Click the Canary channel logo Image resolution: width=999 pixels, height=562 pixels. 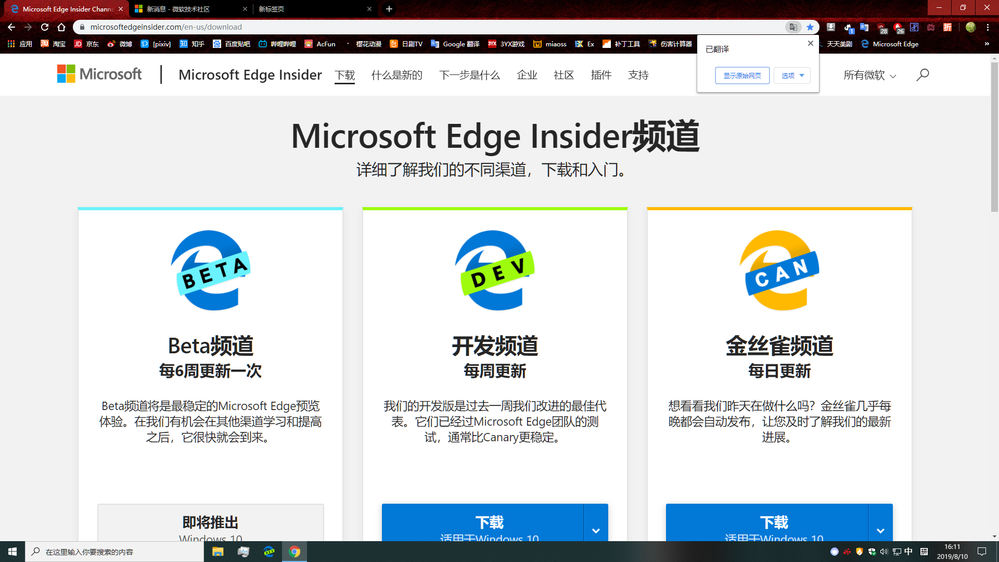pyautogui.click(x=779, y=270)
